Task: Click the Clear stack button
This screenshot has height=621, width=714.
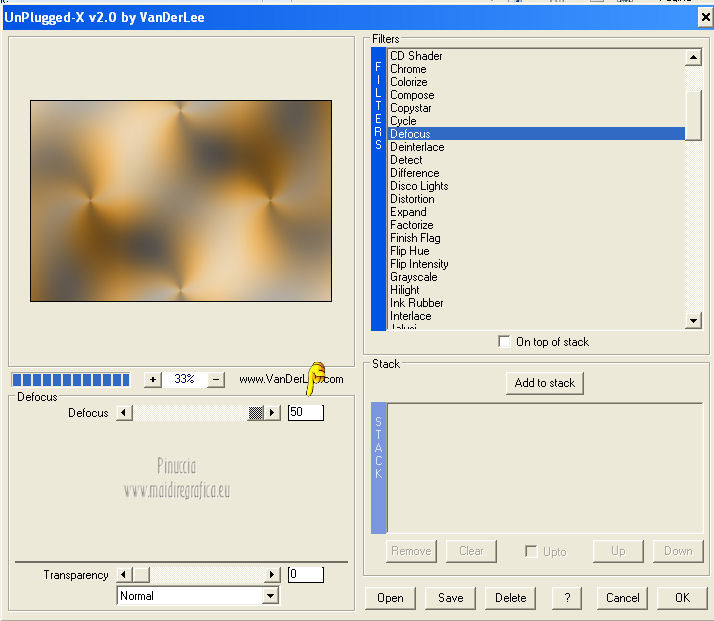Action: (471, 551)
